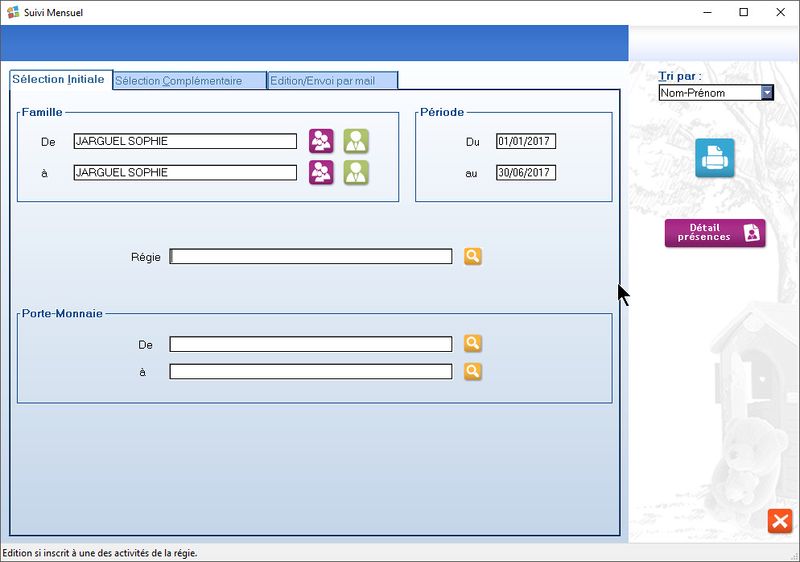Click the orange X exit icon
Viewport: 800px width, 562px height.
[779, 521]
